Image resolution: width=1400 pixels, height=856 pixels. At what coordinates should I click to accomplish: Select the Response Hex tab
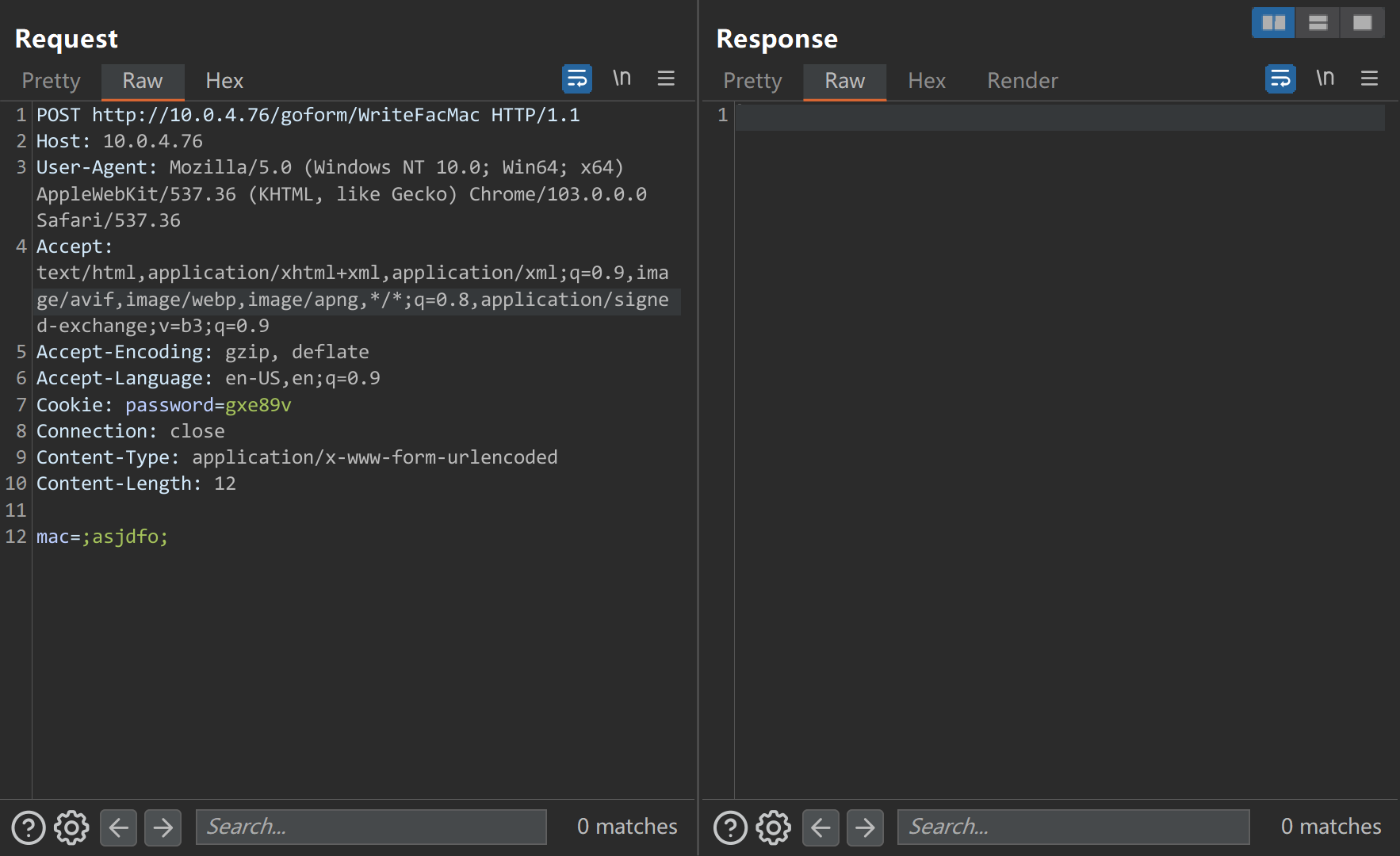927,81
